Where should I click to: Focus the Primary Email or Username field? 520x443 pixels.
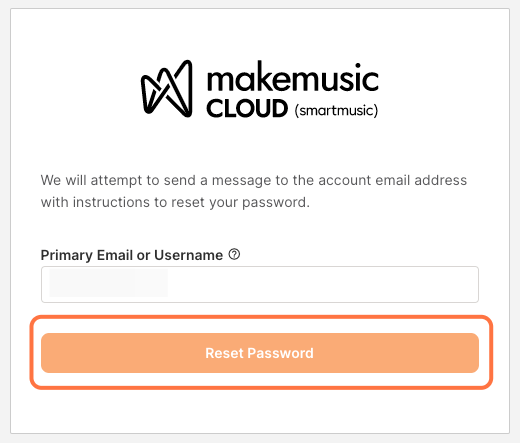260,284
